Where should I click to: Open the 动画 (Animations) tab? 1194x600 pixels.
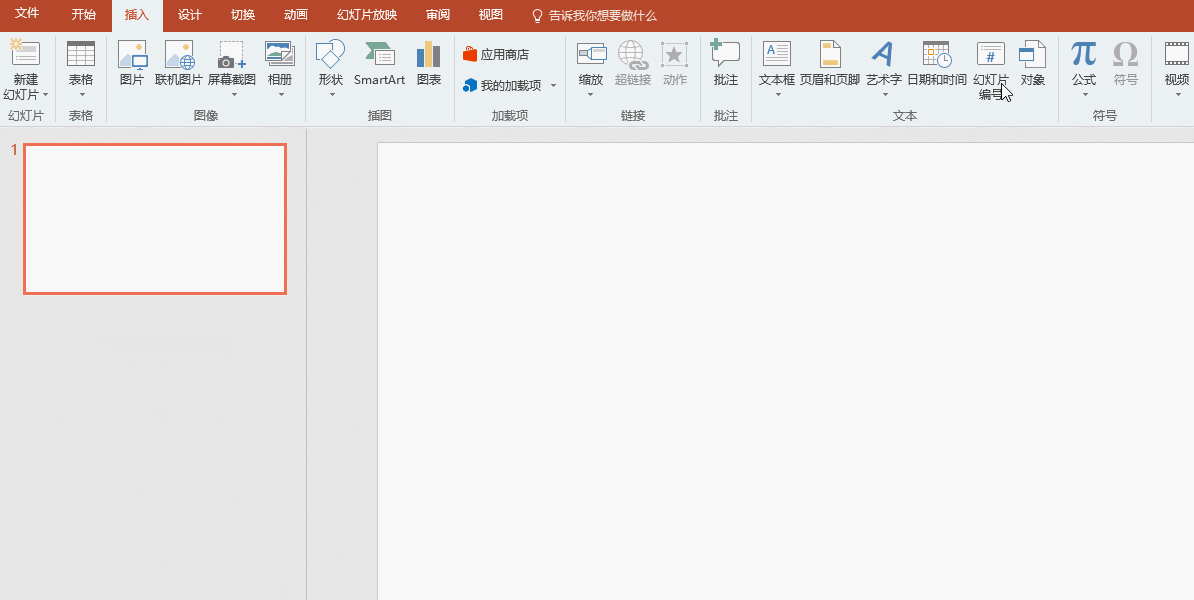click(x=295, y=16)
